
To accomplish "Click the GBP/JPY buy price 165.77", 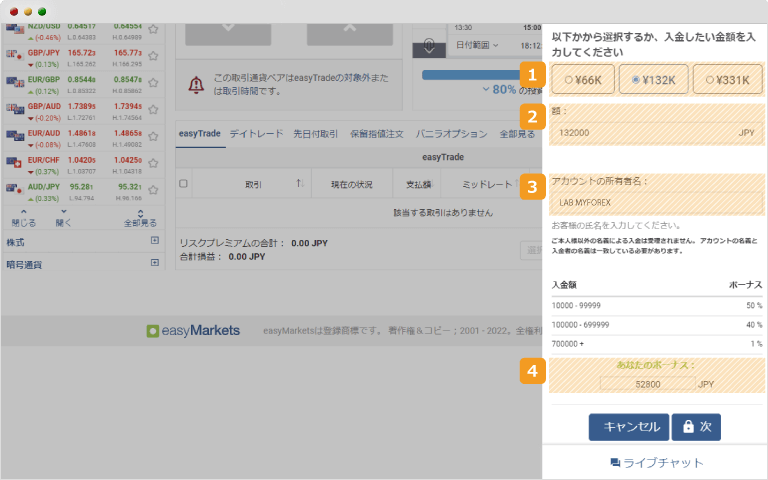I will 128,52.
